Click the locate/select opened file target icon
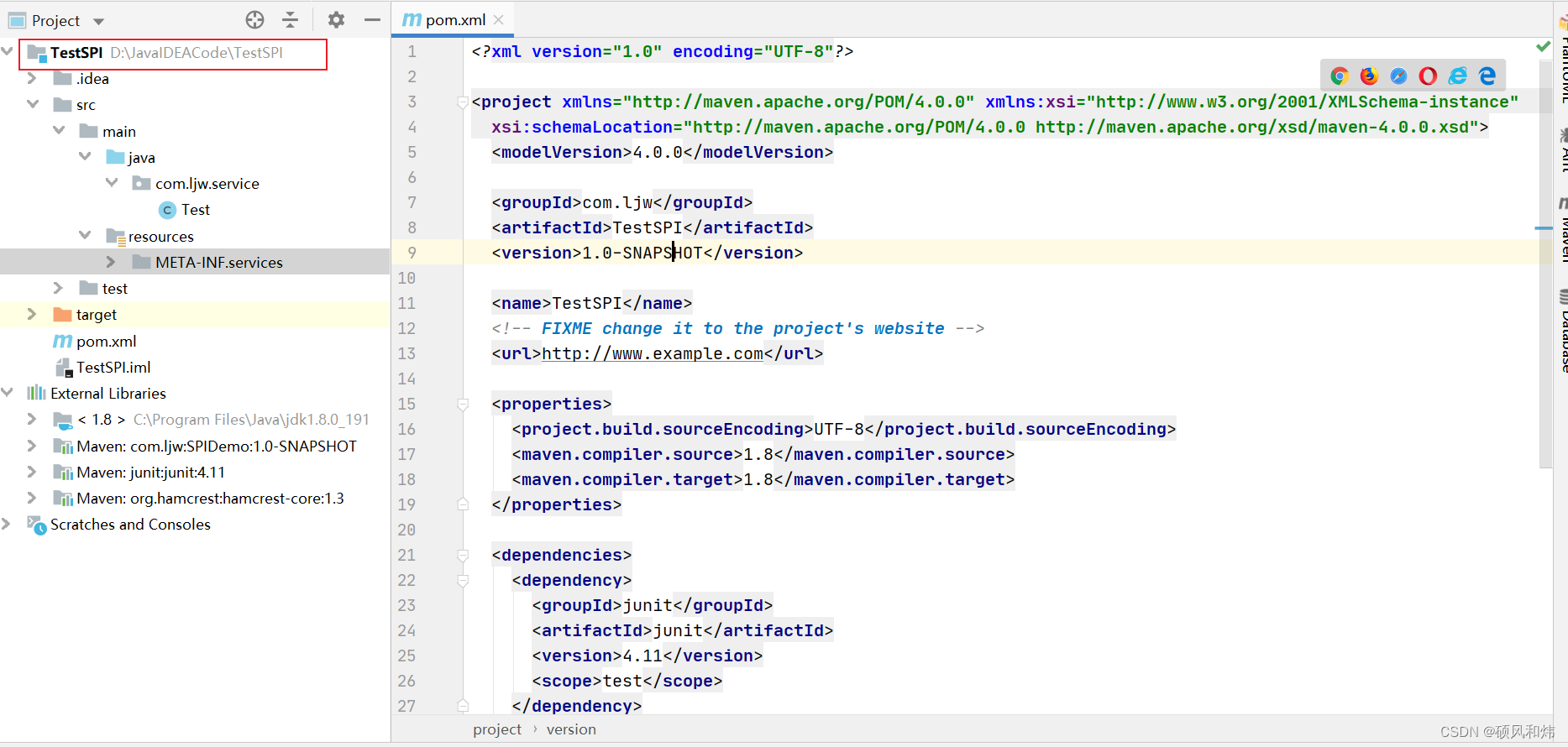The height and width of the screenshot is (747, 1568). [255, 19]
